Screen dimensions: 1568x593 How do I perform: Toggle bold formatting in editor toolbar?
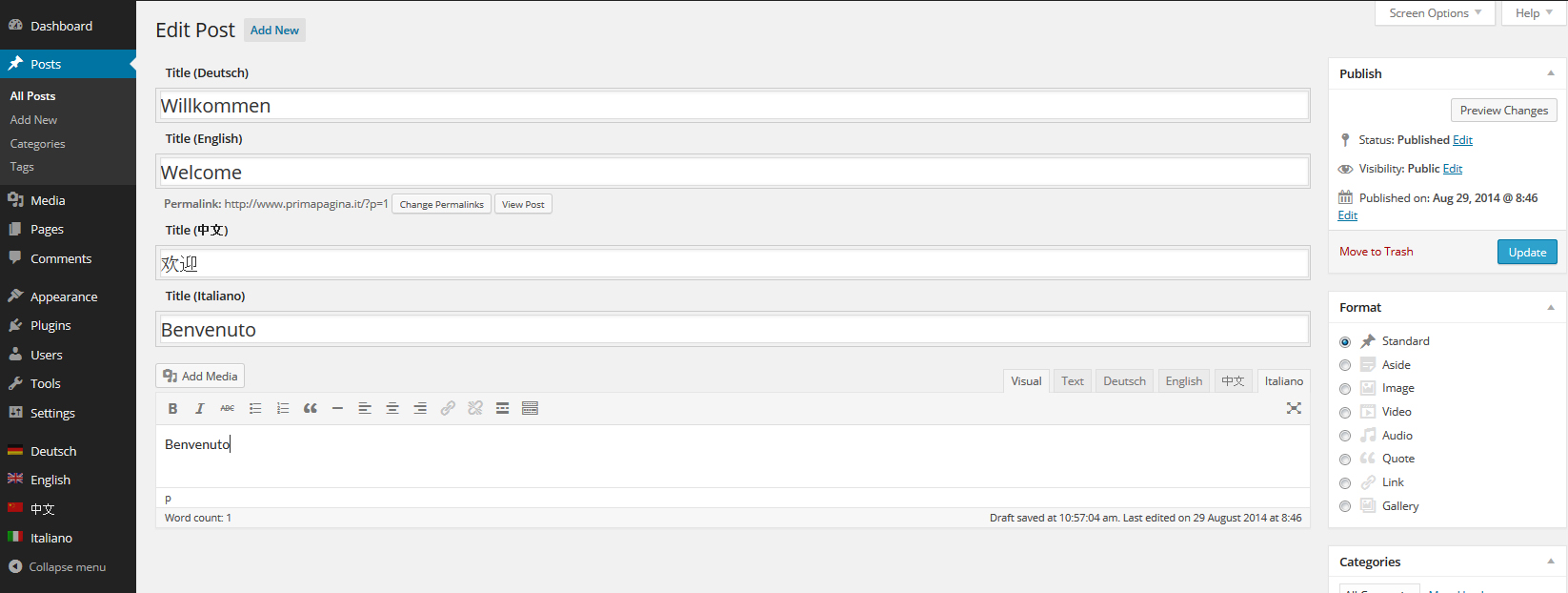click(172, 408)
